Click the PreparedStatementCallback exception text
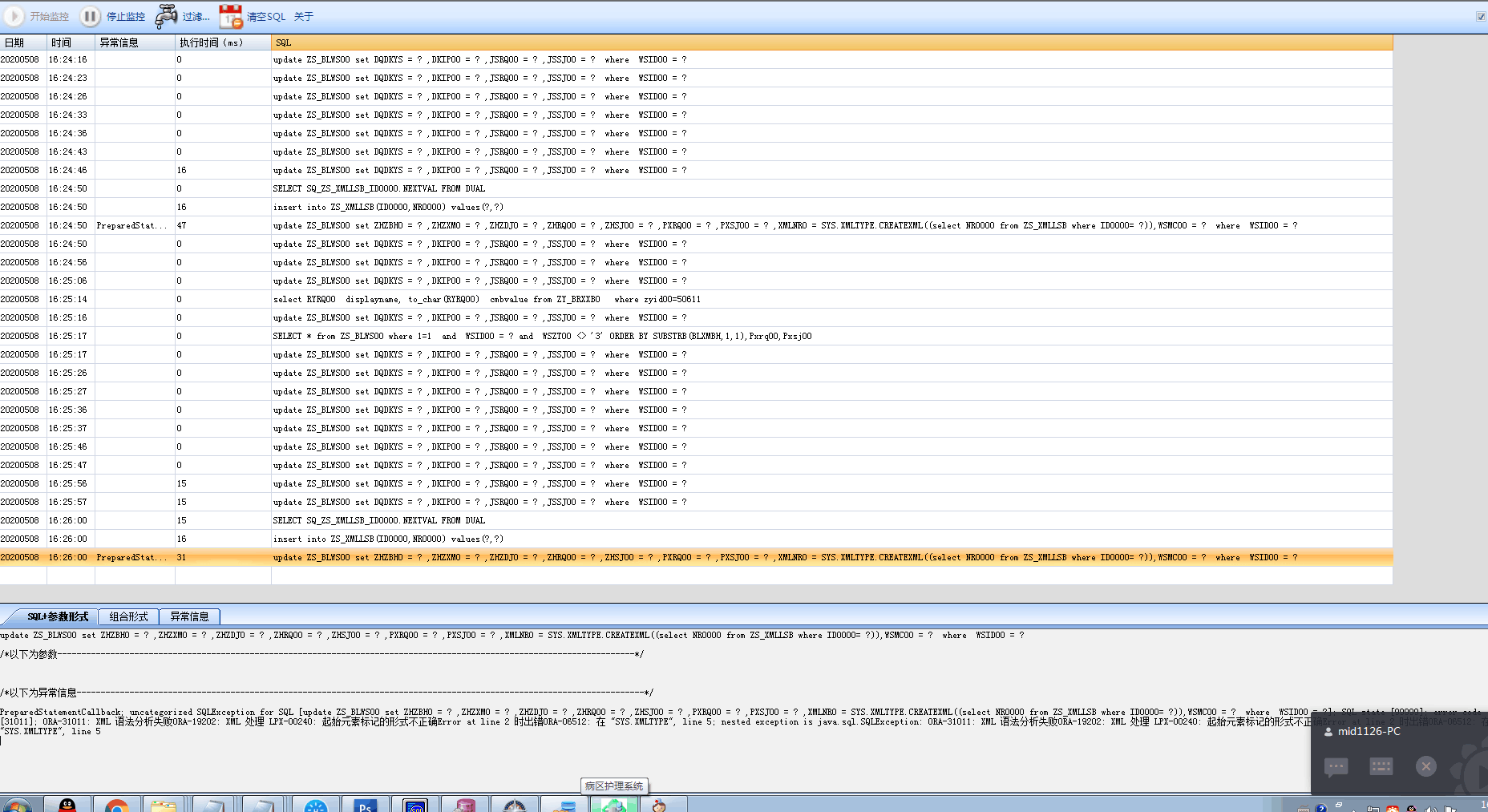Screen dimensions: 1488x812 (654, 721)
